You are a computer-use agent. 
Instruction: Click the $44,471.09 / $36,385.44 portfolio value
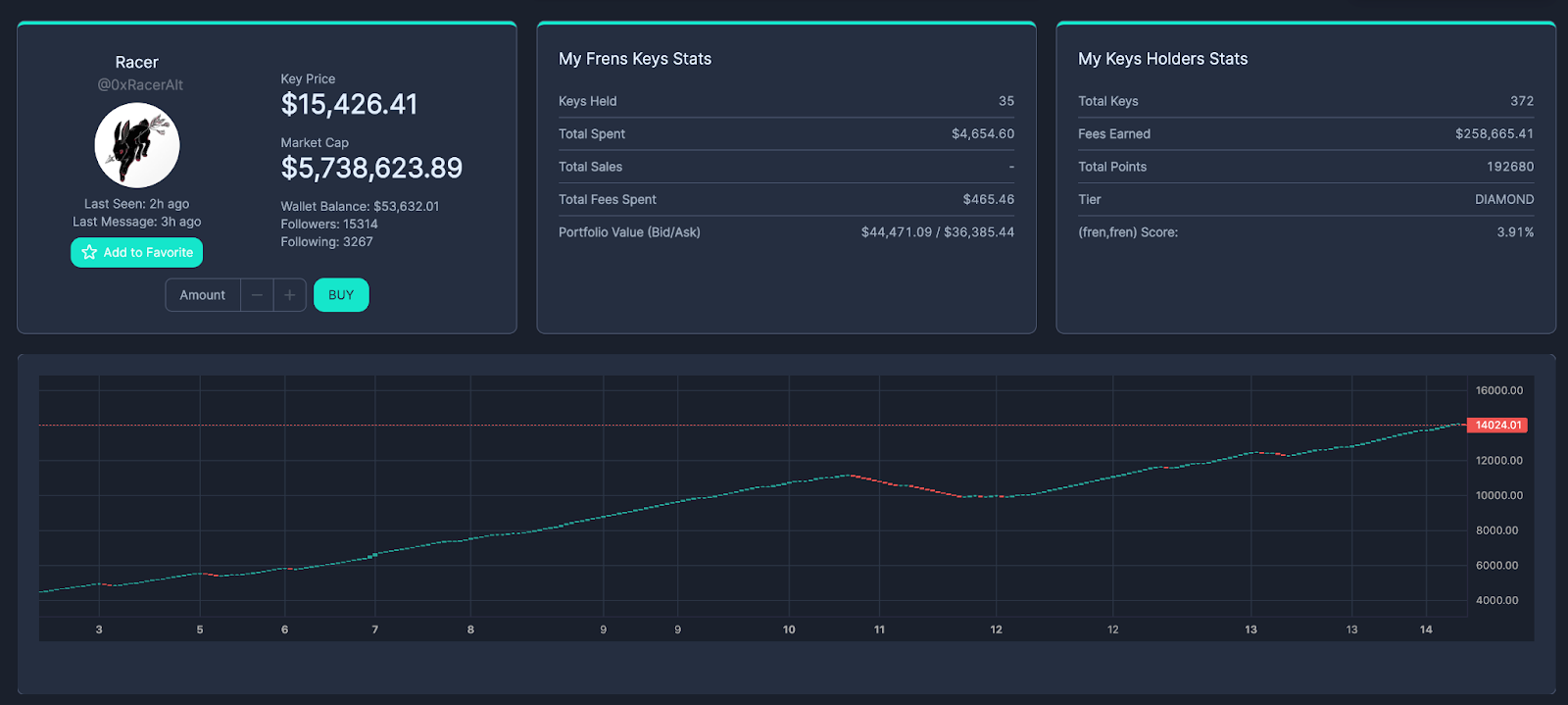pyautogui.click(x=938, y=232)
